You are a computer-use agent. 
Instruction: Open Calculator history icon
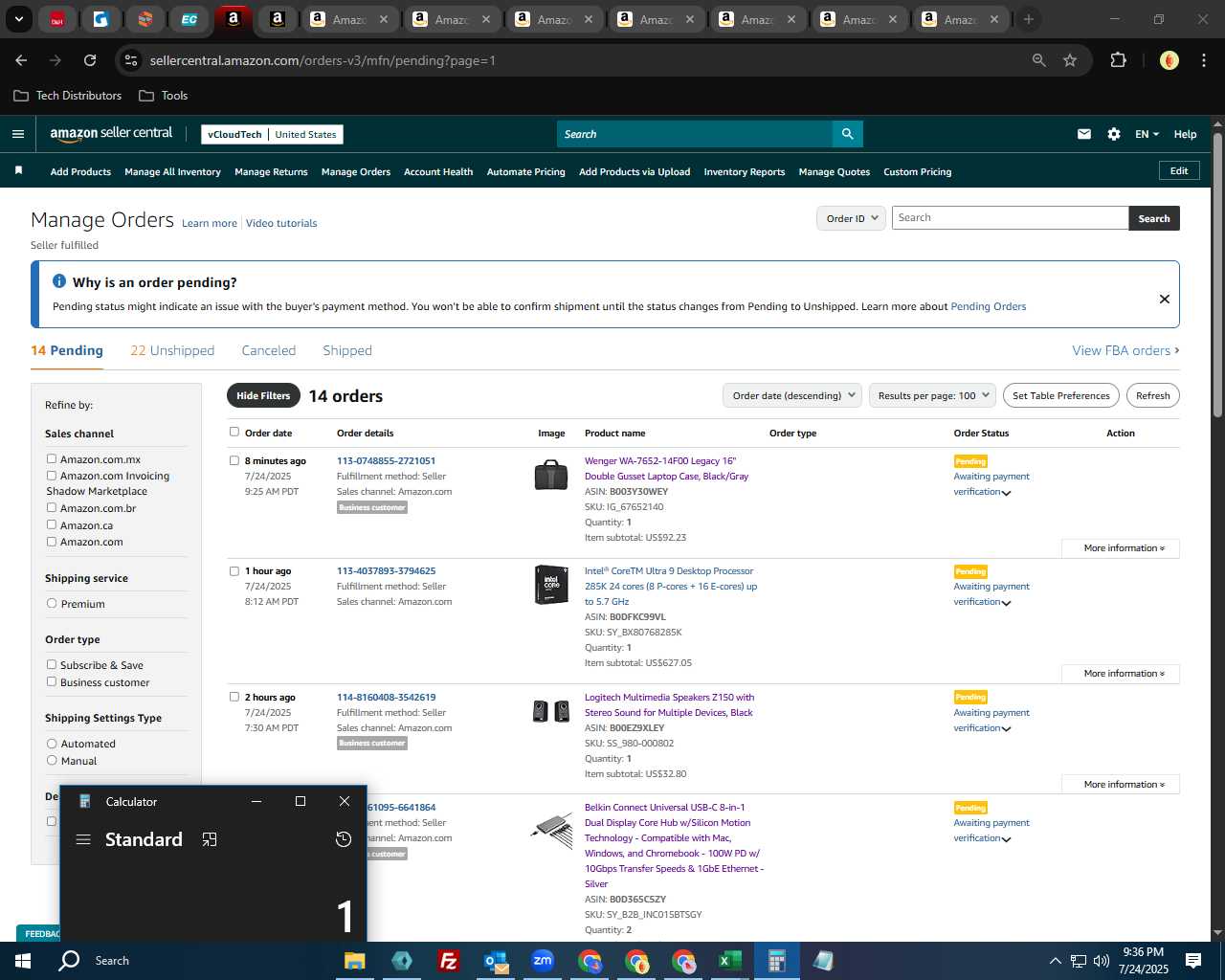344,839
